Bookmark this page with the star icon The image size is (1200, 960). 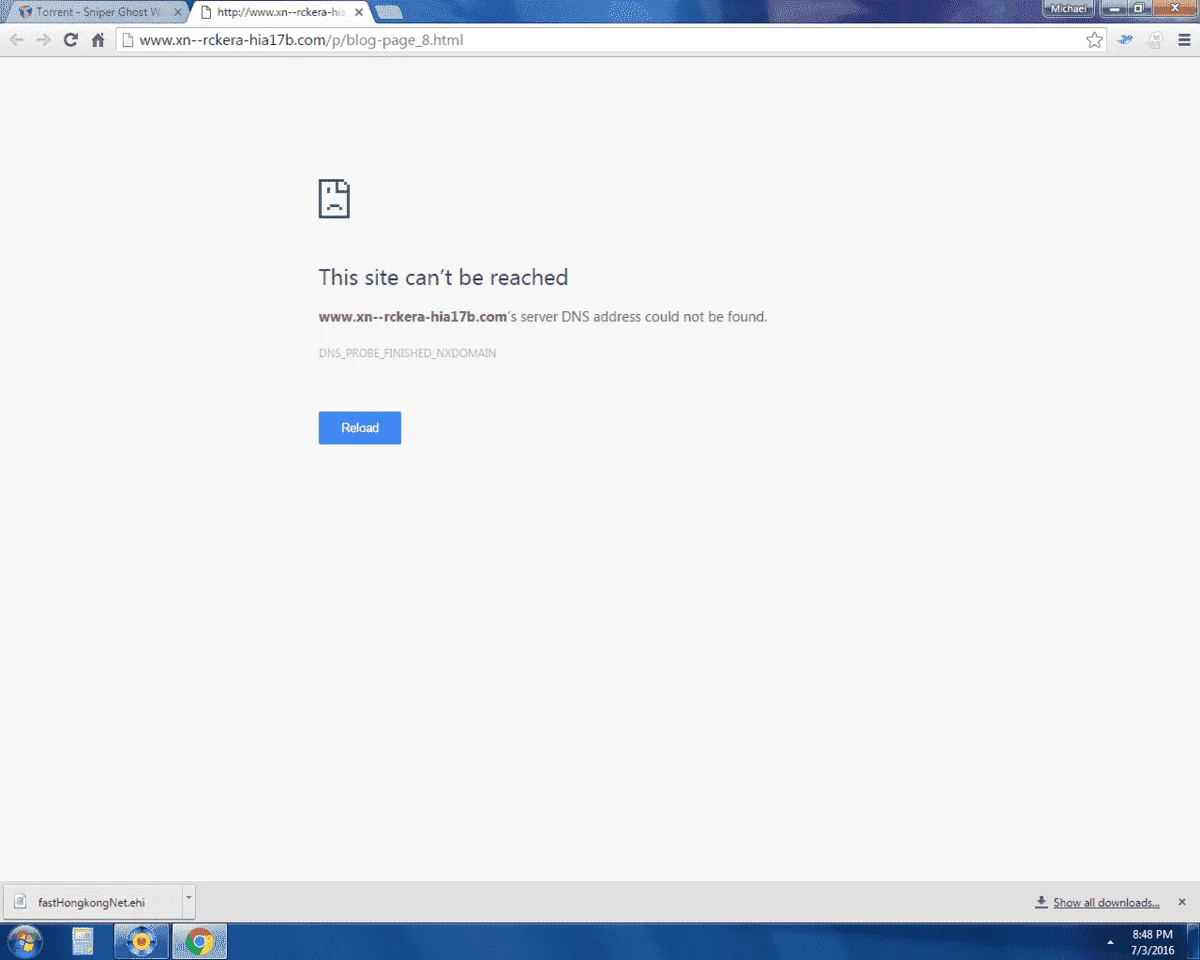tap(1094, 40)
